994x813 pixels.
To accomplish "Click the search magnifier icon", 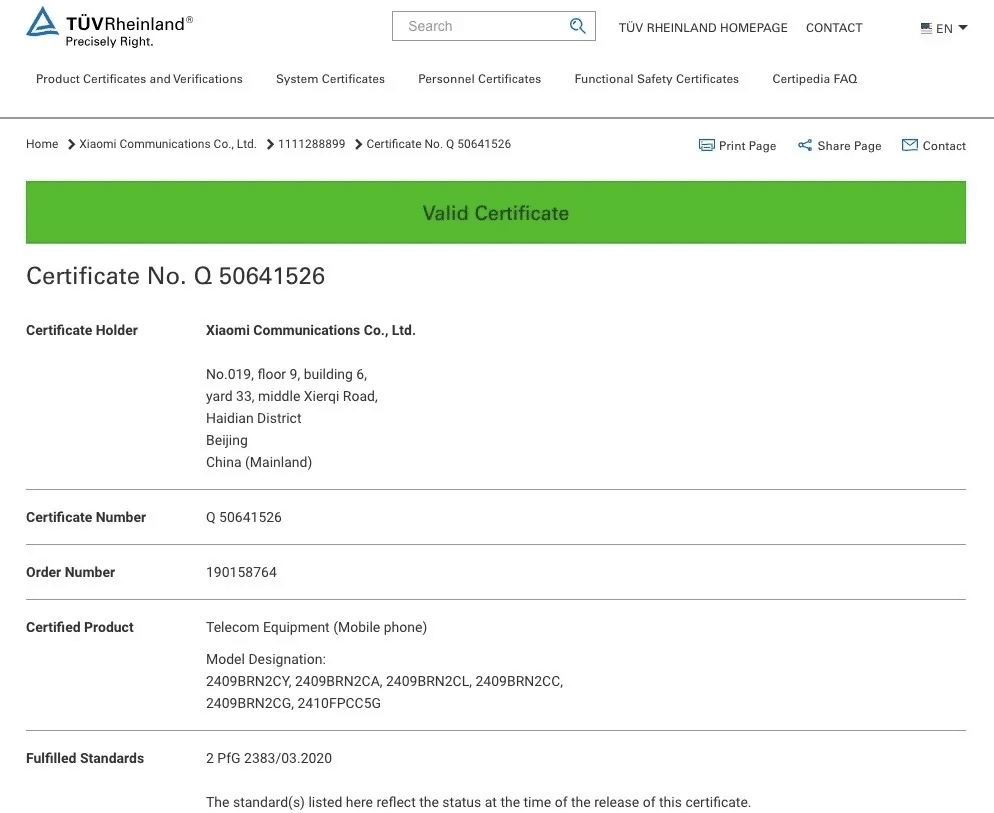I will [577, 26].
